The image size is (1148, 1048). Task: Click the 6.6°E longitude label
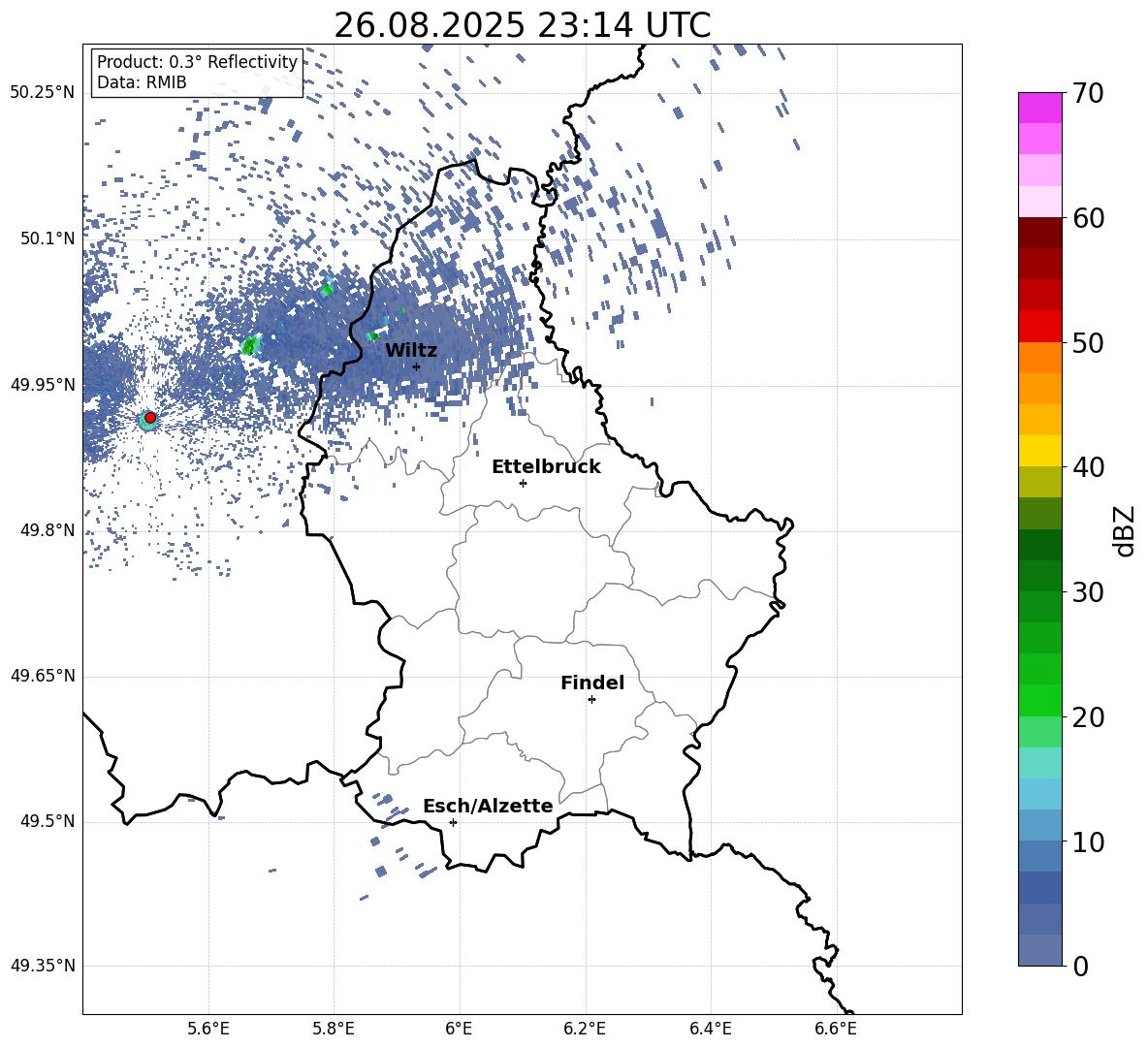point(836,1029)
